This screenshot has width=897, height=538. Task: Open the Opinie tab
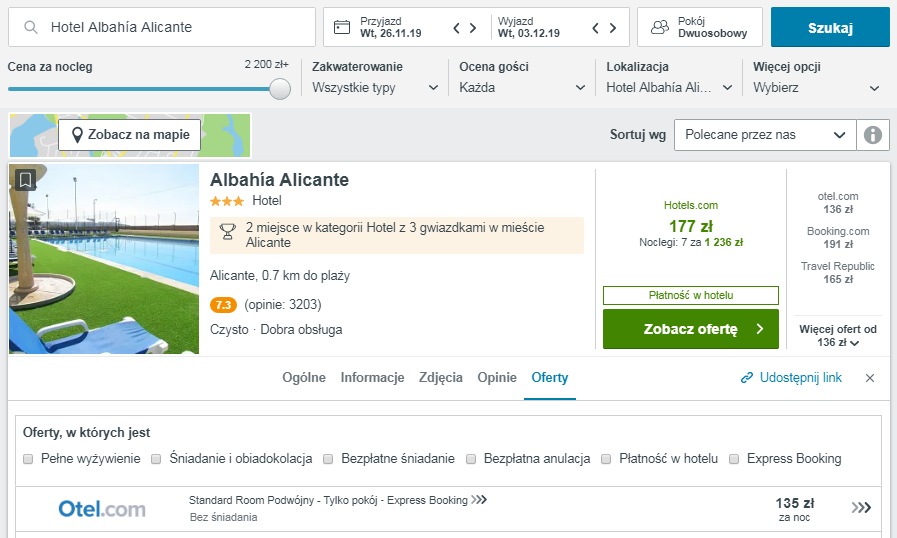coord(497,377)
